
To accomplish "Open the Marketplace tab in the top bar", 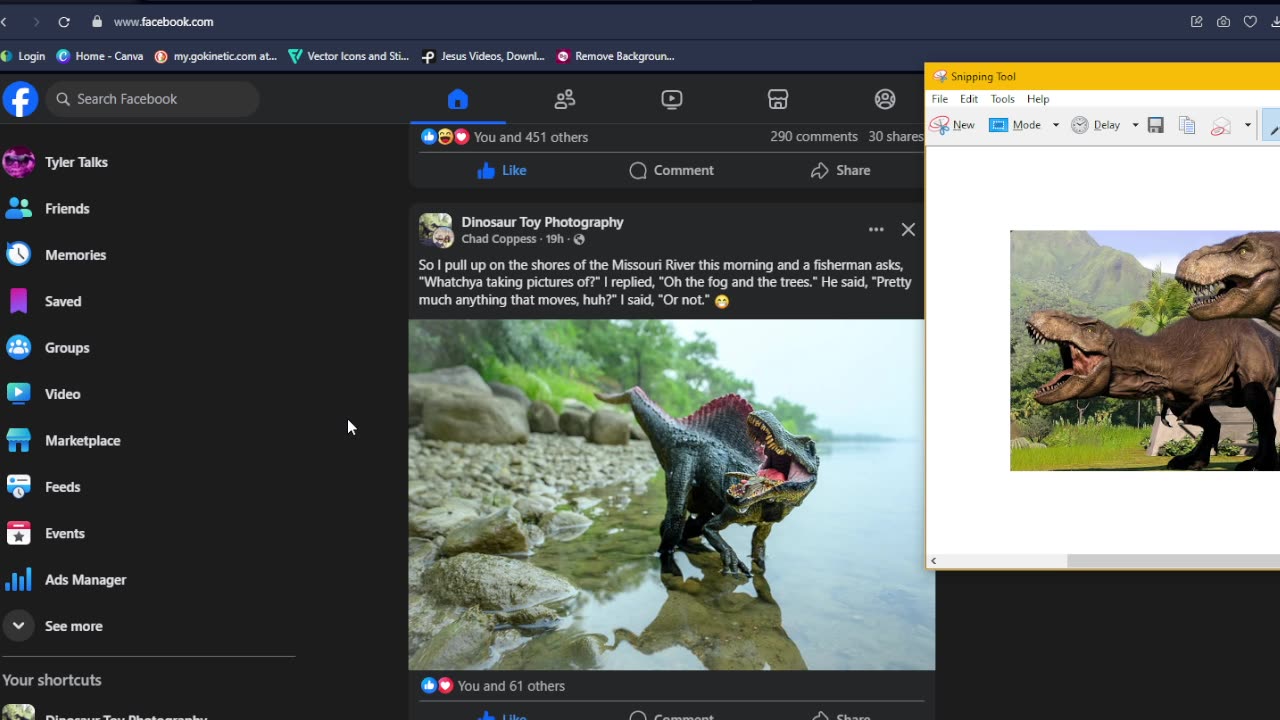I will coord(778,99).
